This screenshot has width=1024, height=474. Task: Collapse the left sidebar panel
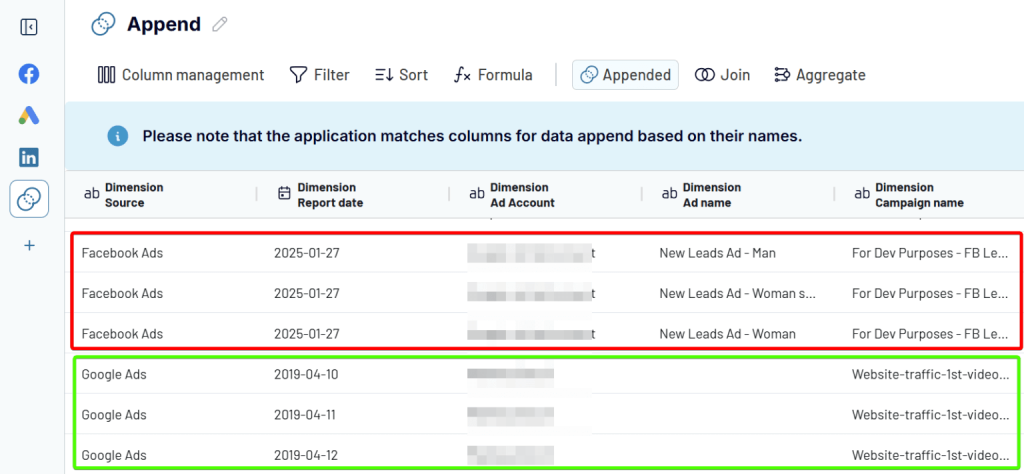(x=29, y=27)
